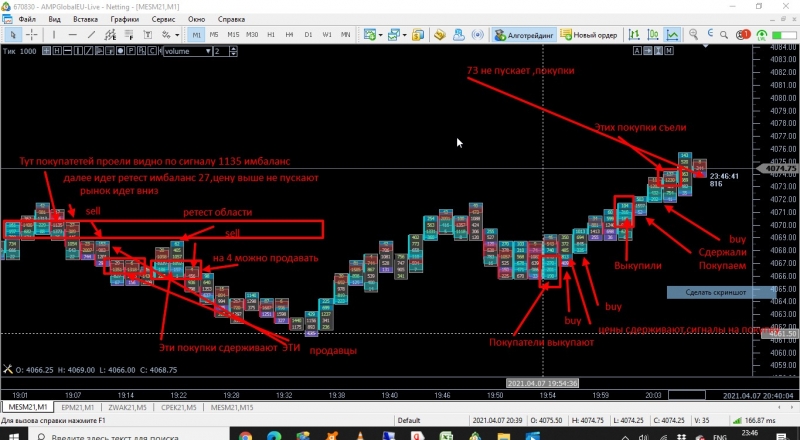Zoom out the chart

tap(693, 34)
